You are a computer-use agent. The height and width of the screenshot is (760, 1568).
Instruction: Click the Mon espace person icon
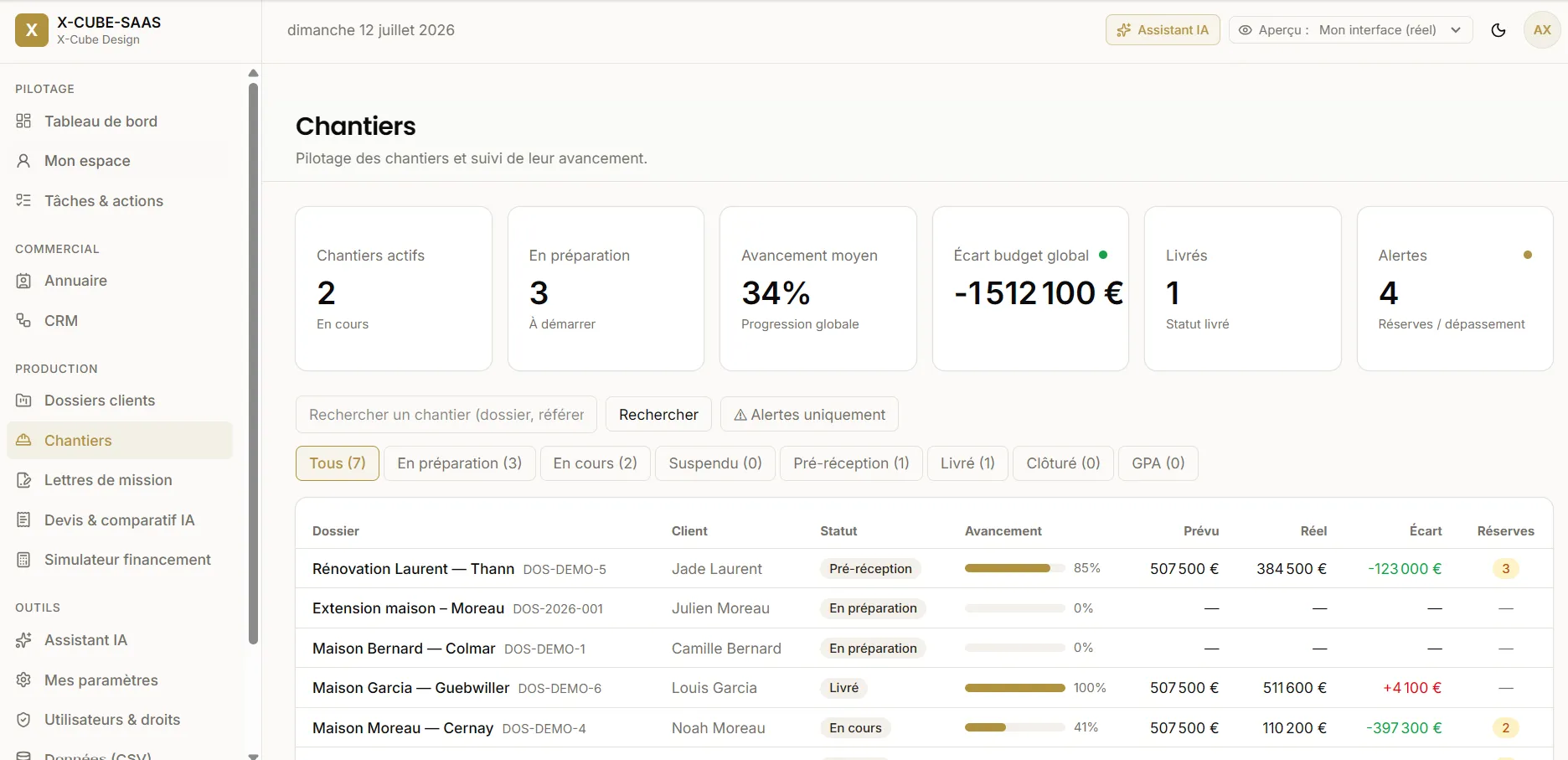[23, 161]
